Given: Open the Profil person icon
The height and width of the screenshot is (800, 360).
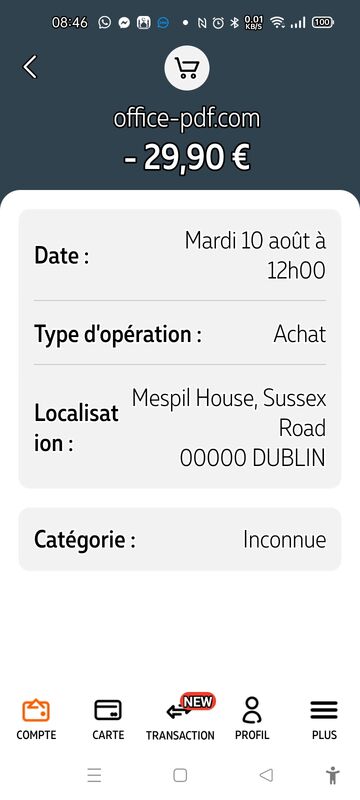Looking at the screenshot, I should click(252, 710).
